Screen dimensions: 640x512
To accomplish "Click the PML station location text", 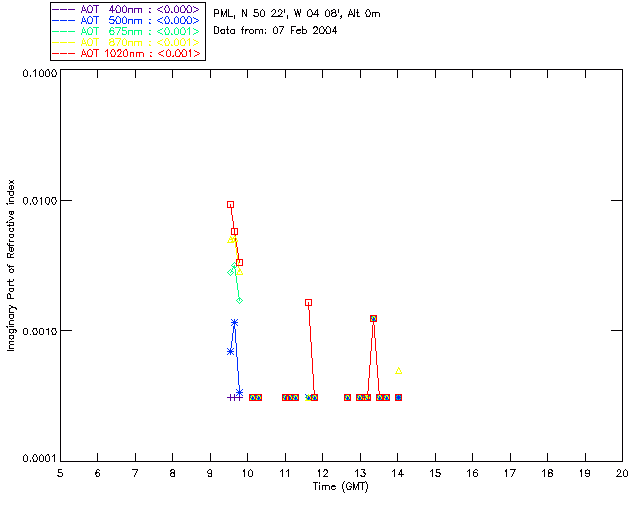I will [x=297, y=14].
